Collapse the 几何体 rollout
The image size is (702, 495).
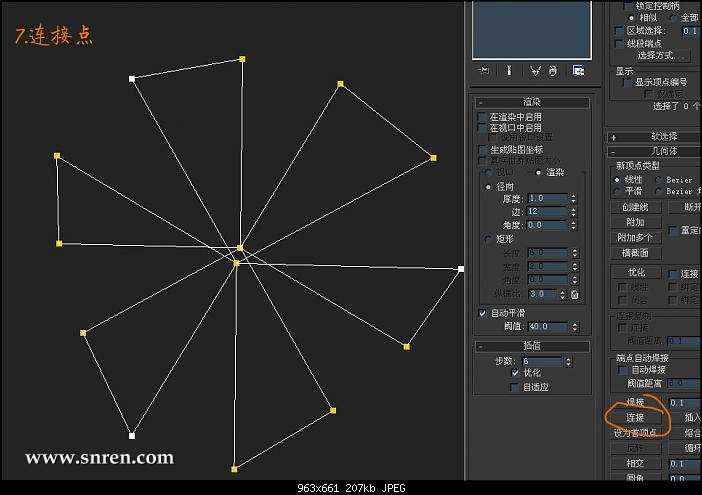654,151
